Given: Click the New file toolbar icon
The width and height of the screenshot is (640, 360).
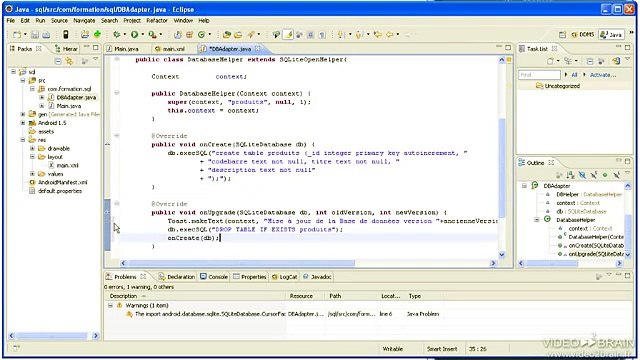Looking at the screenshot, I should coord(17,35).
